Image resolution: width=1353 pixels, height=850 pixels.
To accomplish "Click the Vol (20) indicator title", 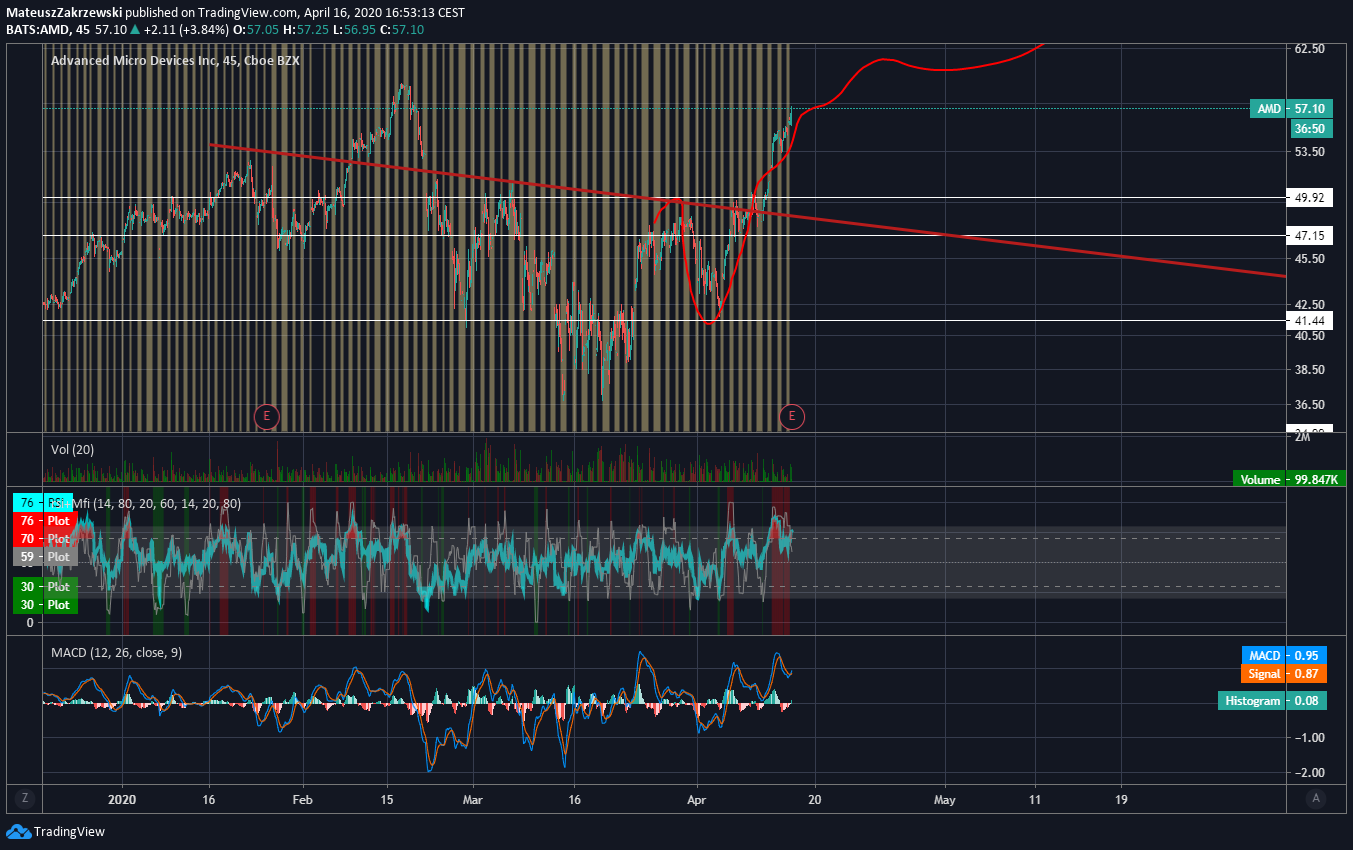I will point(72,450).
